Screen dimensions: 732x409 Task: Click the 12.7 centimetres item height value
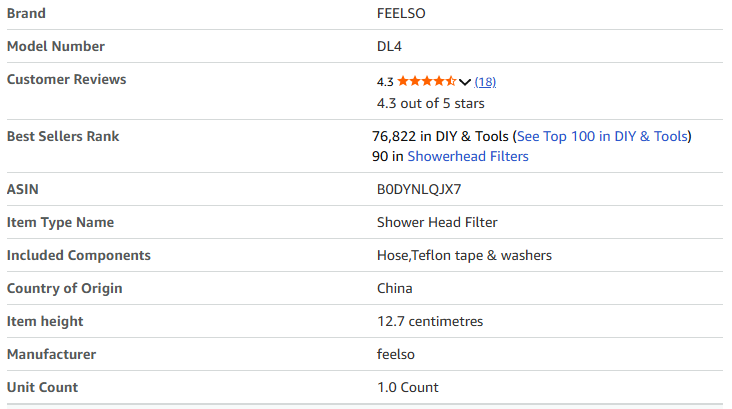430,321
